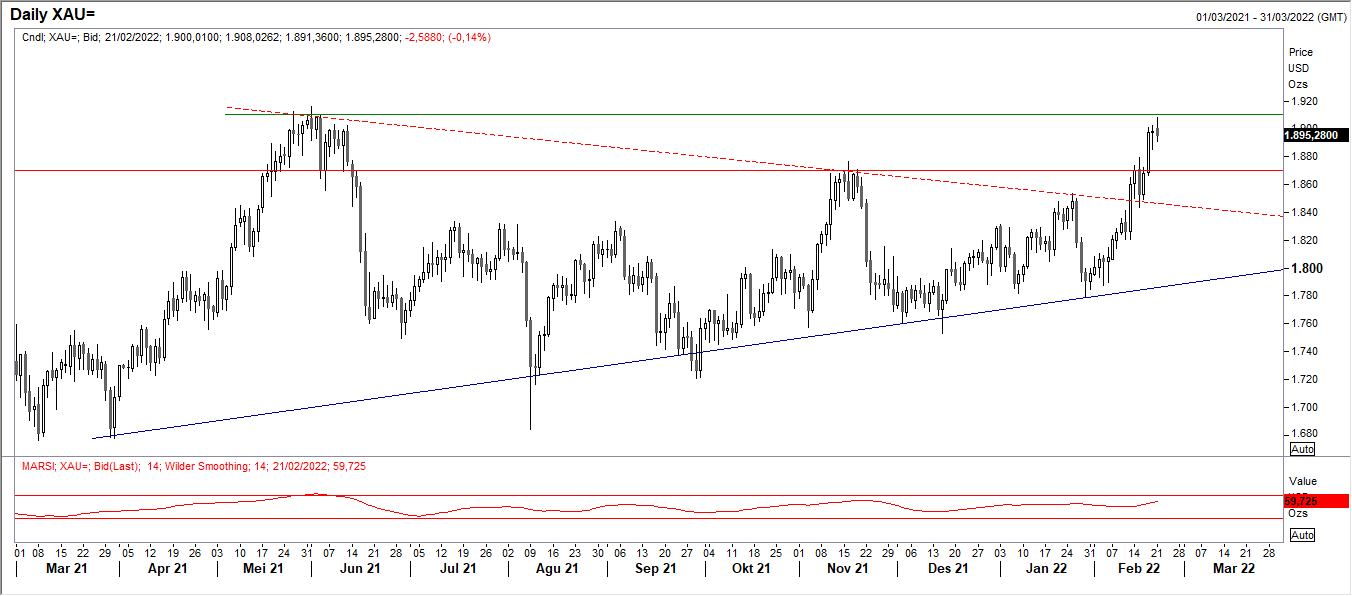1352x596 pixels.
Task: Click the "Jul 21" month label
Action: (x=457, y=569)
